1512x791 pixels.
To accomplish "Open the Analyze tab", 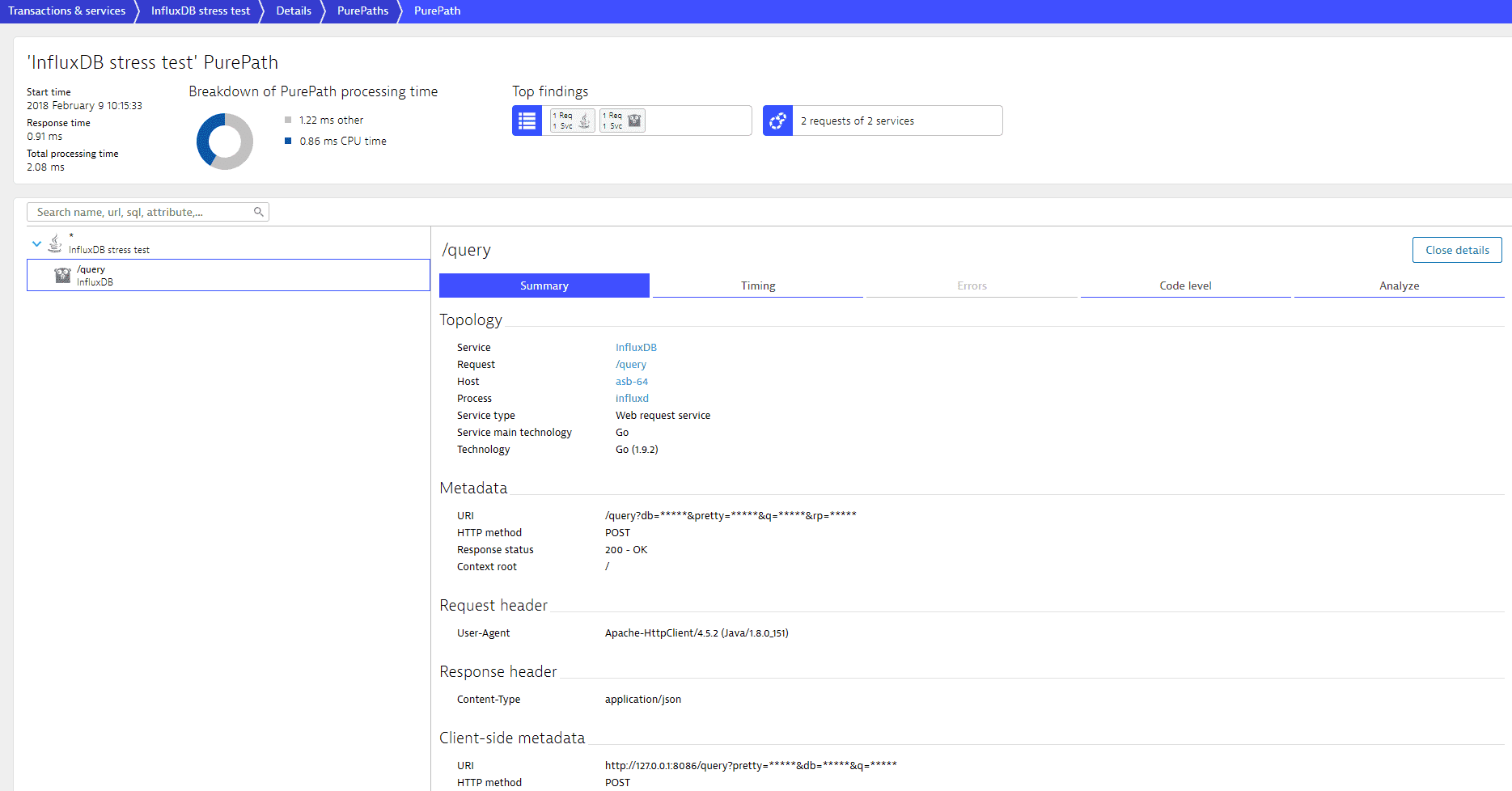I will click(x=1400, y=286).
